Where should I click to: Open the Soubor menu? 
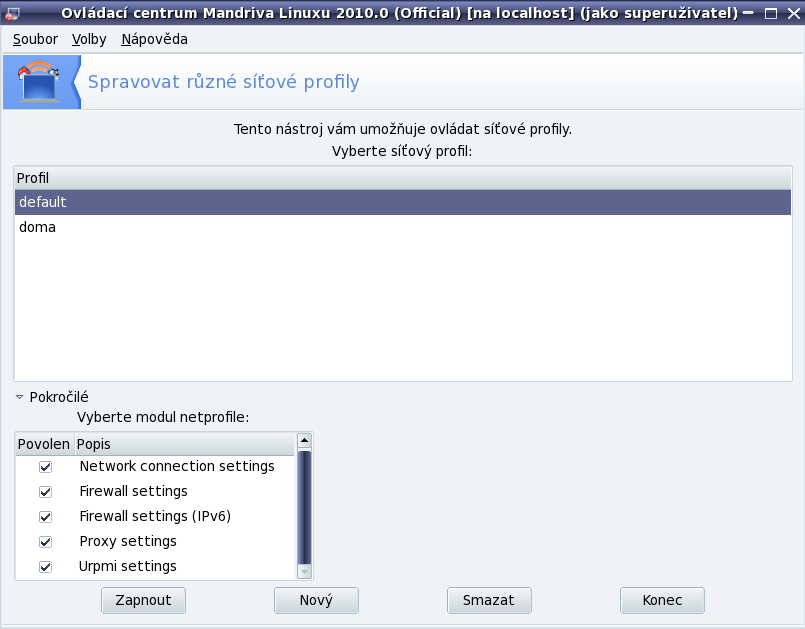pos(35,40)
